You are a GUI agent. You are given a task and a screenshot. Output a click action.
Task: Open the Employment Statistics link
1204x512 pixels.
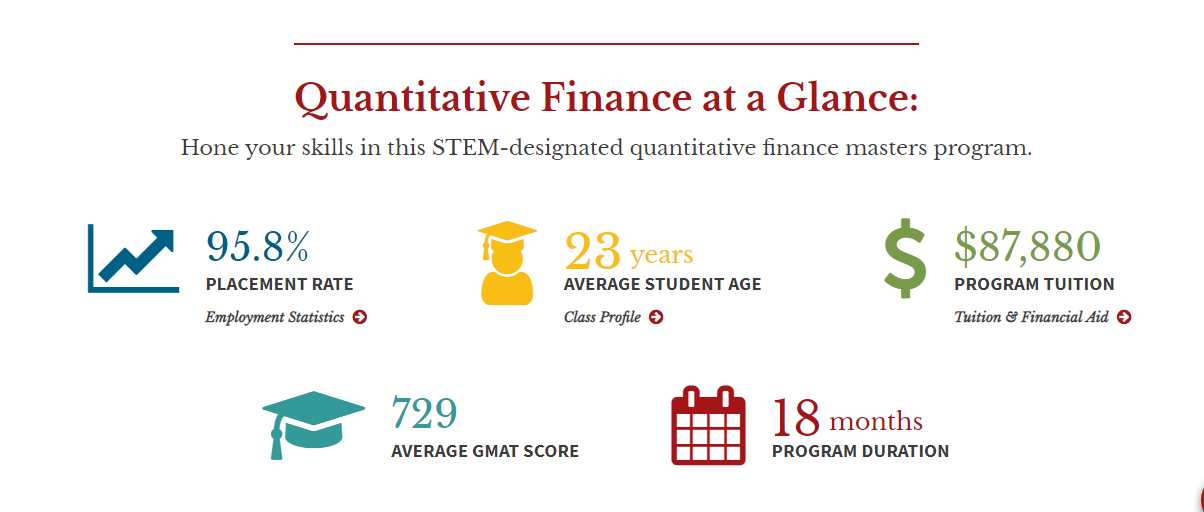pos(275,317)
